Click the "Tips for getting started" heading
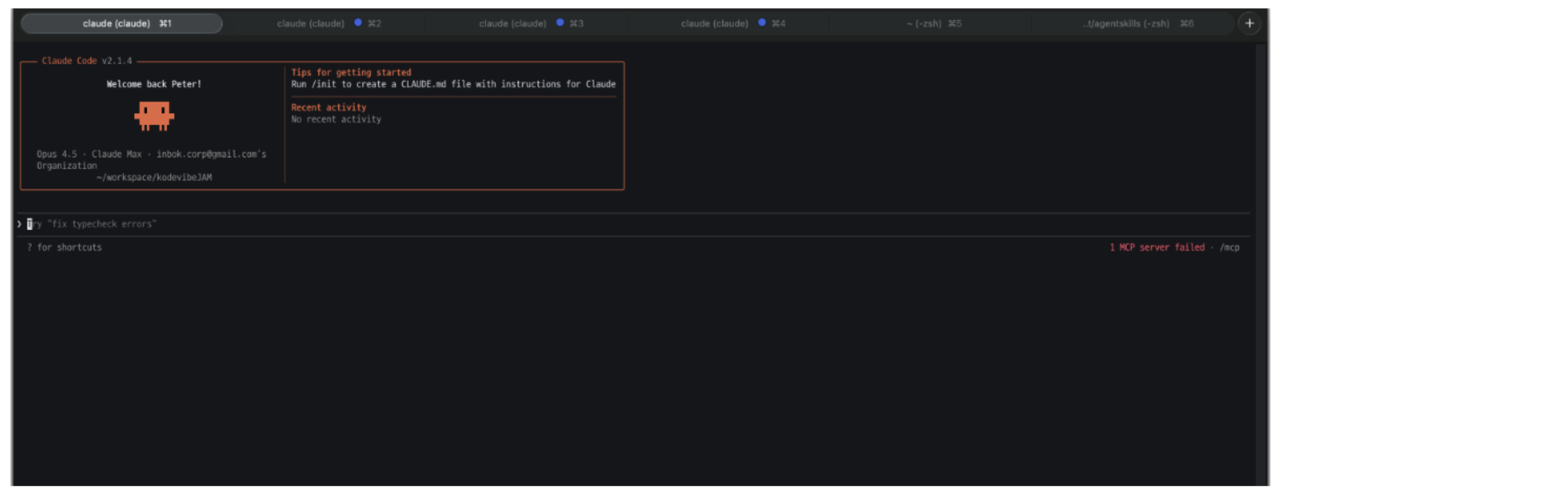Image resolution: width=1568 pixels, height=500 pixels. point(351,73)
